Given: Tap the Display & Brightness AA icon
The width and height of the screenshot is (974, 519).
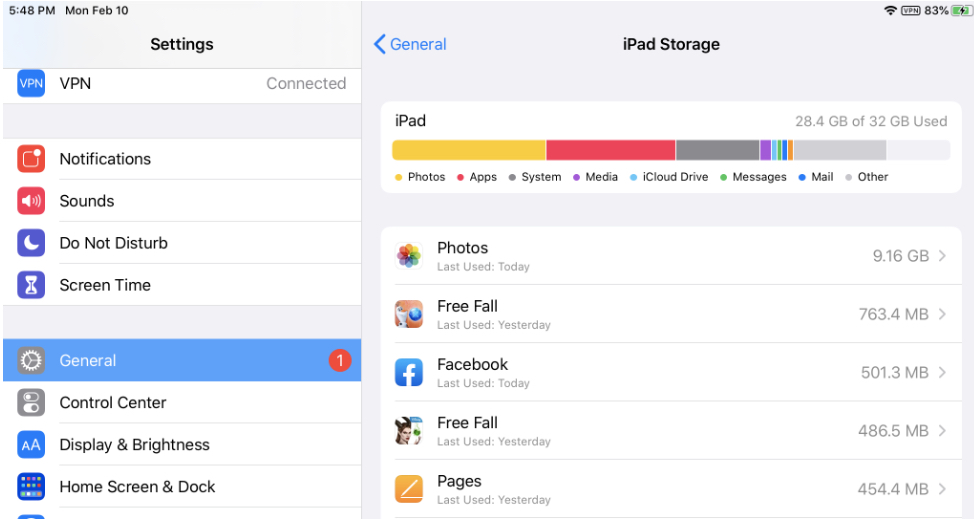Looking at the screenshot, I should (31, 445).
